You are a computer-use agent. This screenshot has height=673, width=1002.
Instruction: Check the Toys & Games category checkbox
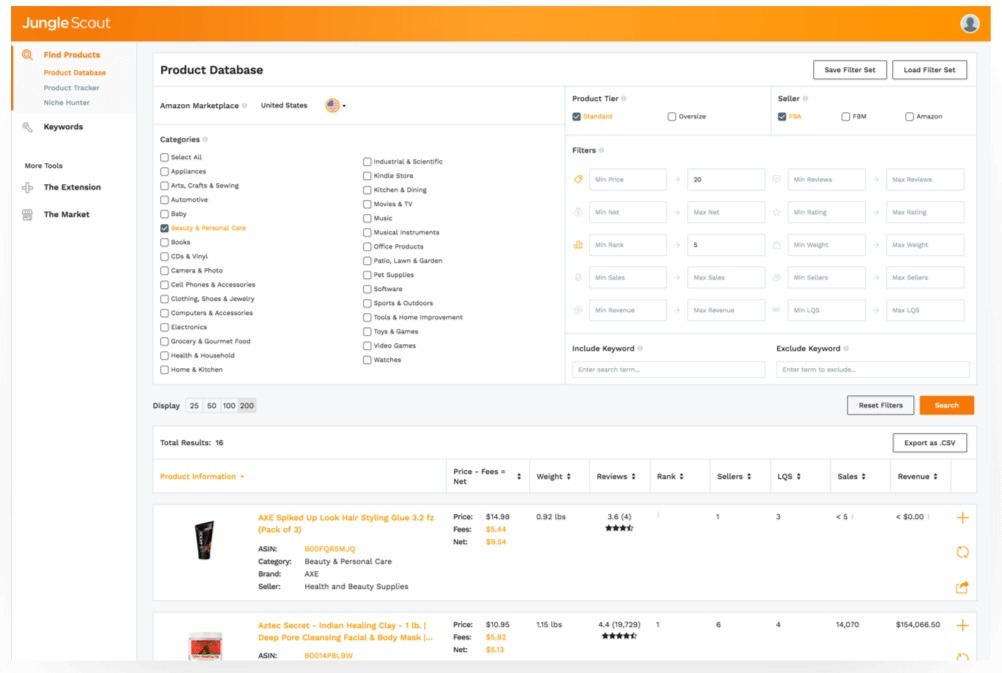point(367,332)
